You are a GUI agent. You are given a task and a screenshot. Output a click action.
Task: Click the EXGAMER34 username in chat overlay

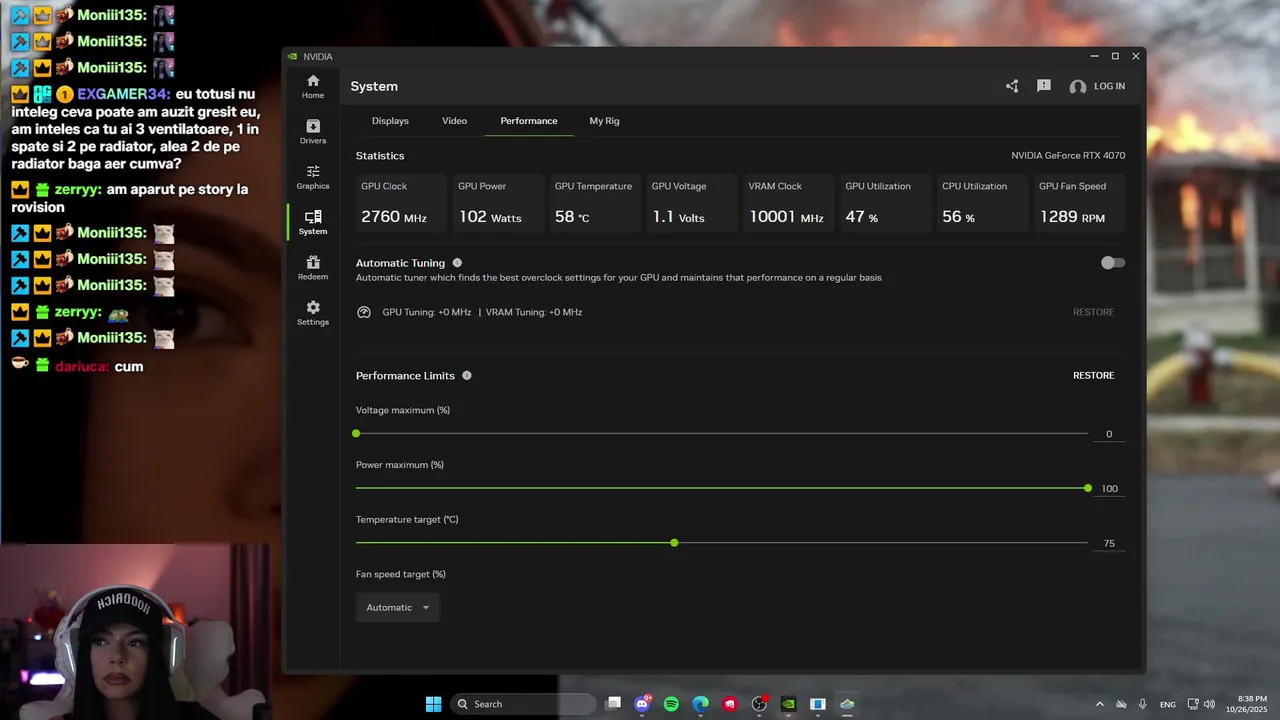tap(121, 94)
